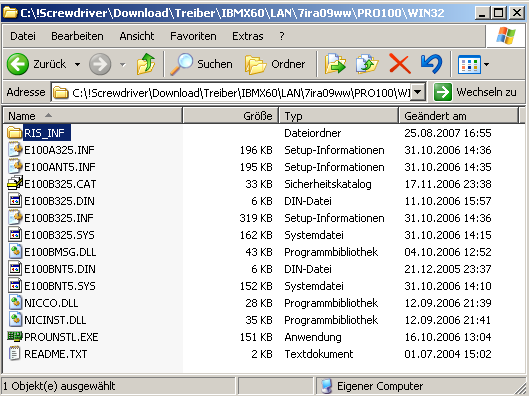This screenshot has height=396, width=529.
Task: Click the folder icon in the address bar
Action: point(61,92)
